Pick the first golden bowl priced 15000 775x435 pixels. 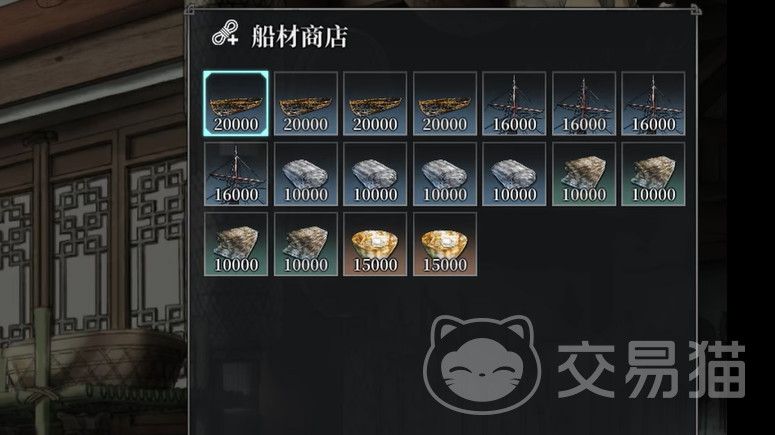375,244
